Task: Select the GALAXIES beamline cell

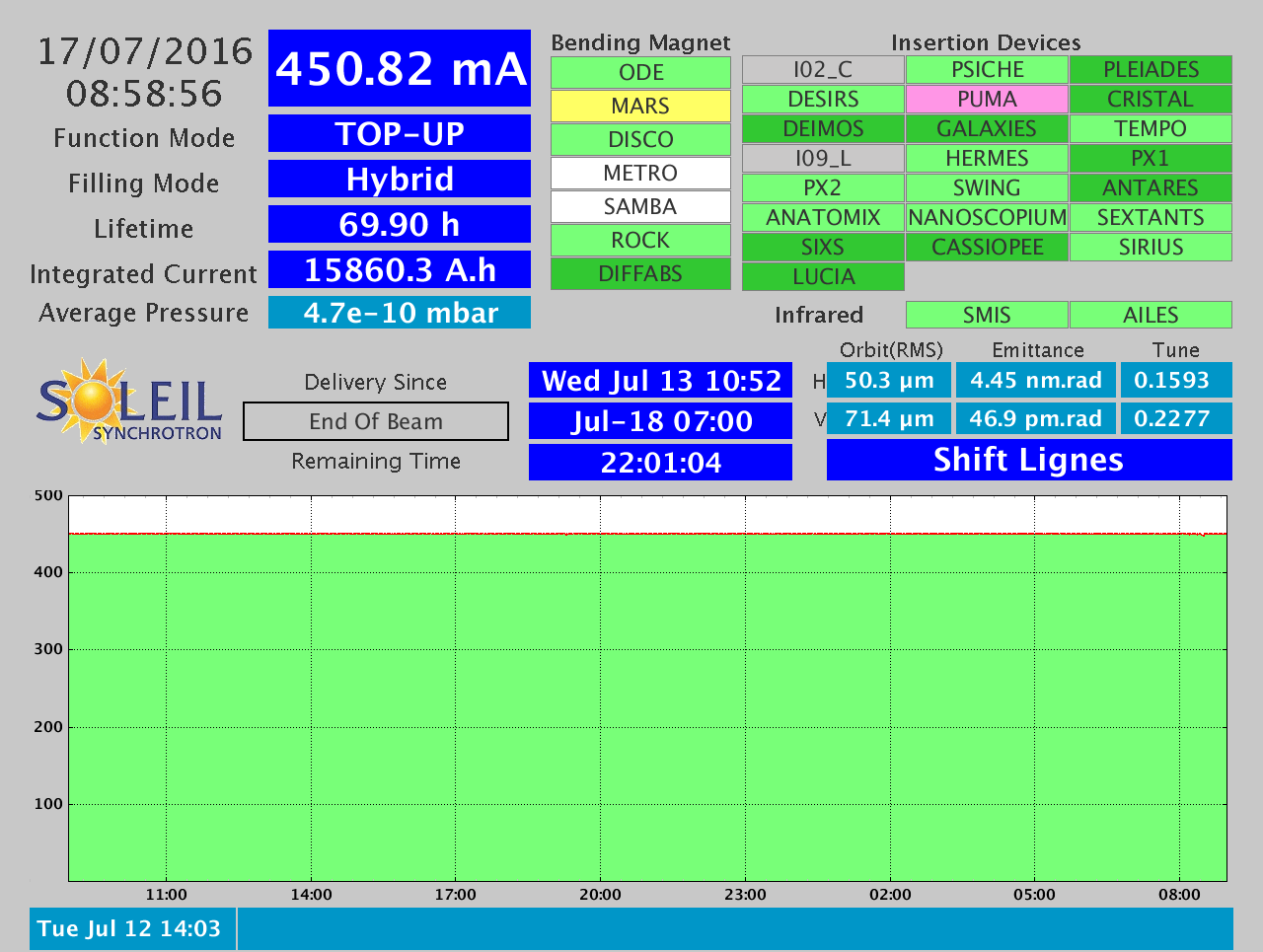Action: (987, 128)
